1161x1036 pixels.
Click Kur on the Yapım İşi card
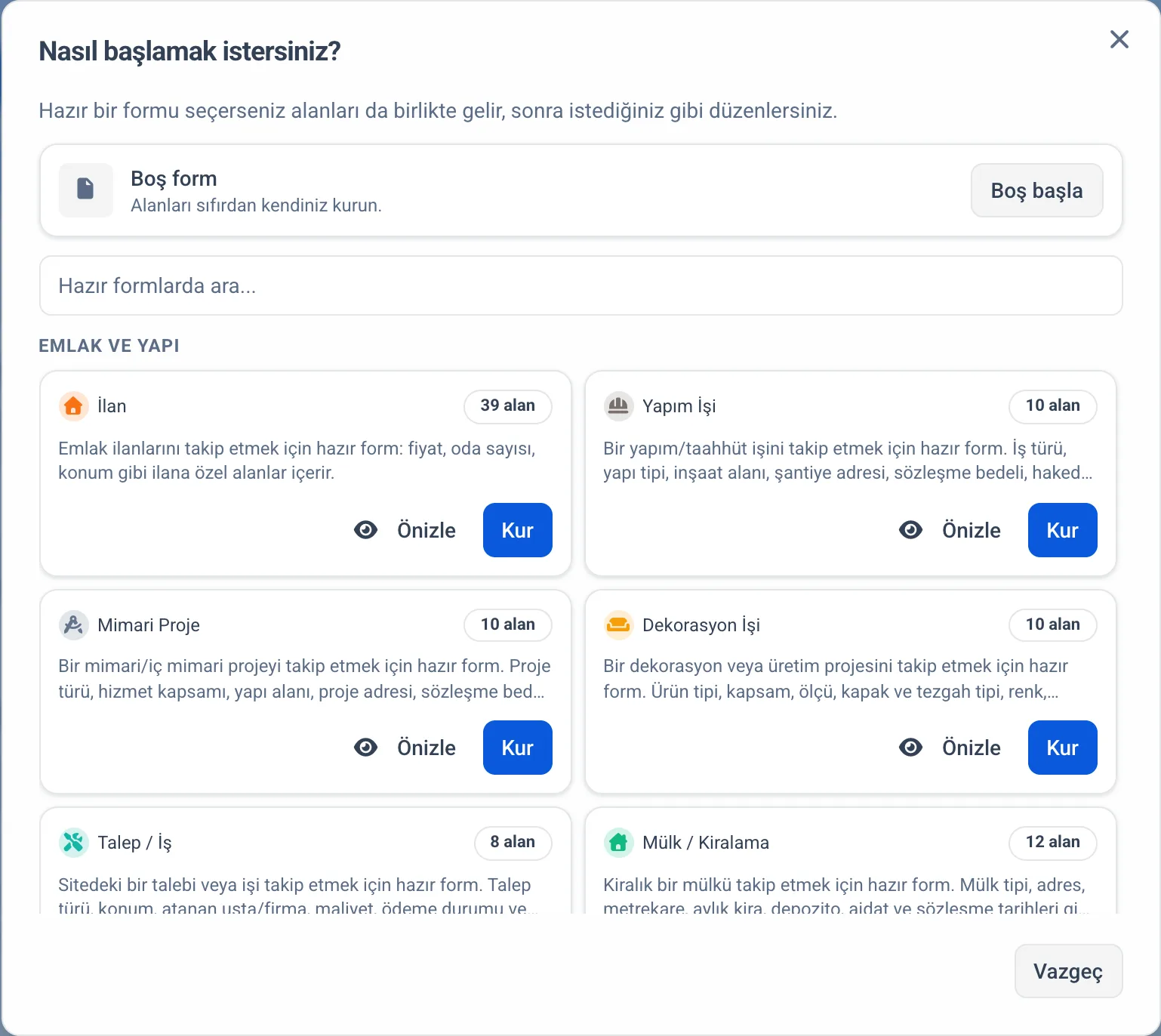click(x=1063, y=530)
